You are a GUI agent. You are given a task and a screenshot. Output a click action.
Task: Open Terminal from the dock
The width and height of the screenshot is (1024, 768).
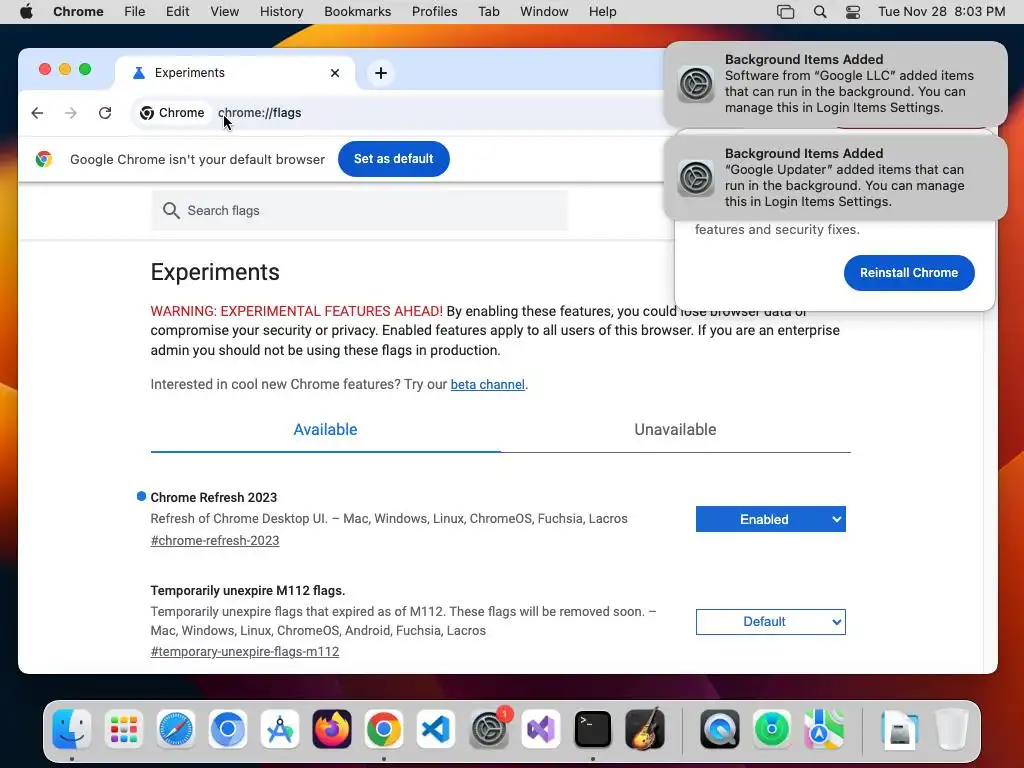[x=592, y=729]
